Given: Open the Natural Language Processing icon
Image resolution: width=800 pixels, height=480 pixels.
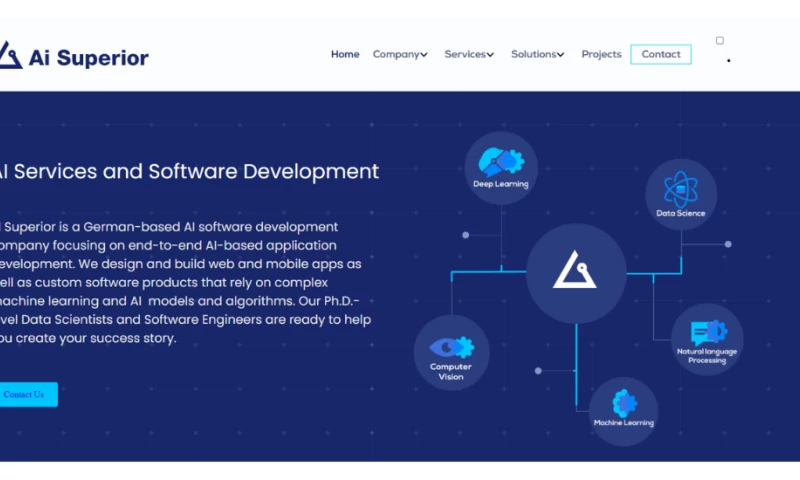Looking at the screenshot, I should coord(707,333).
